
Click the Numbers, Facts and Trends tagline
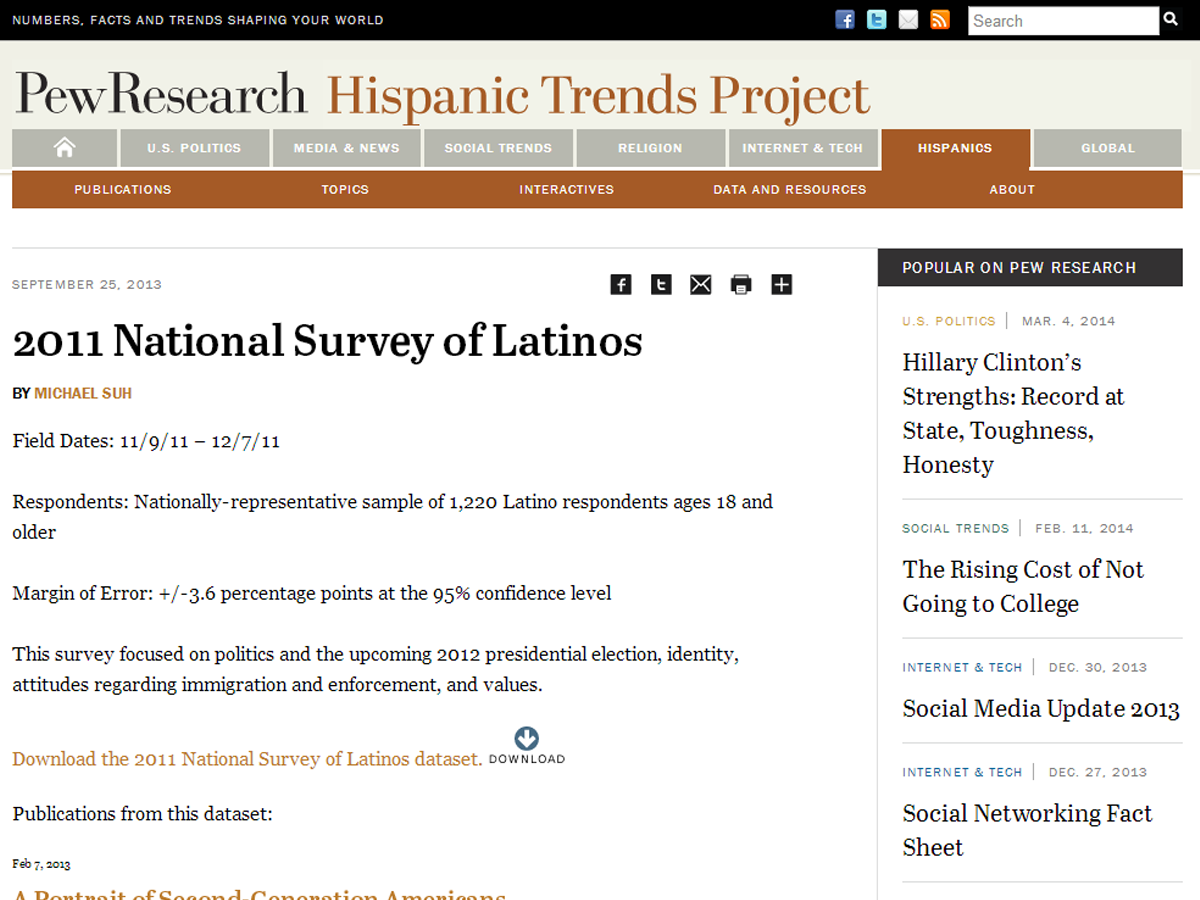pos(198,20)
